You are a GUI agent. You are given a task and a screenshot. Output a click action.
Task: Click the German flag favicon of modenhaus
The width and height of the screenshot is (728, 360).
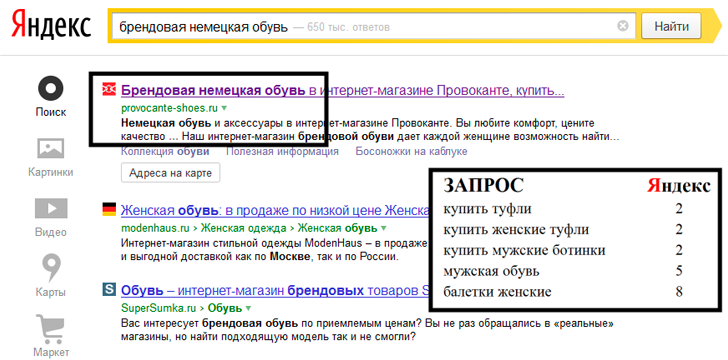tap(109, 210)
